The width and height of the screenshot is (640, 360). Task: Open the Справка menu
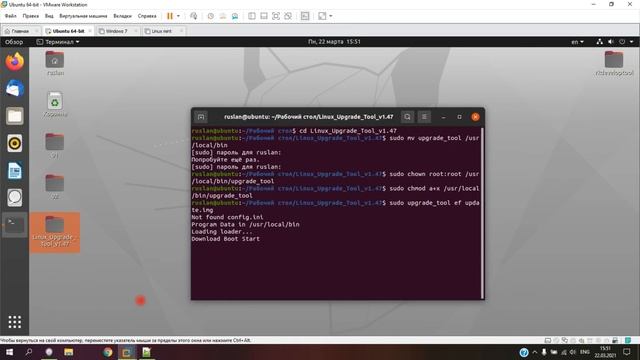pos(147,16)
